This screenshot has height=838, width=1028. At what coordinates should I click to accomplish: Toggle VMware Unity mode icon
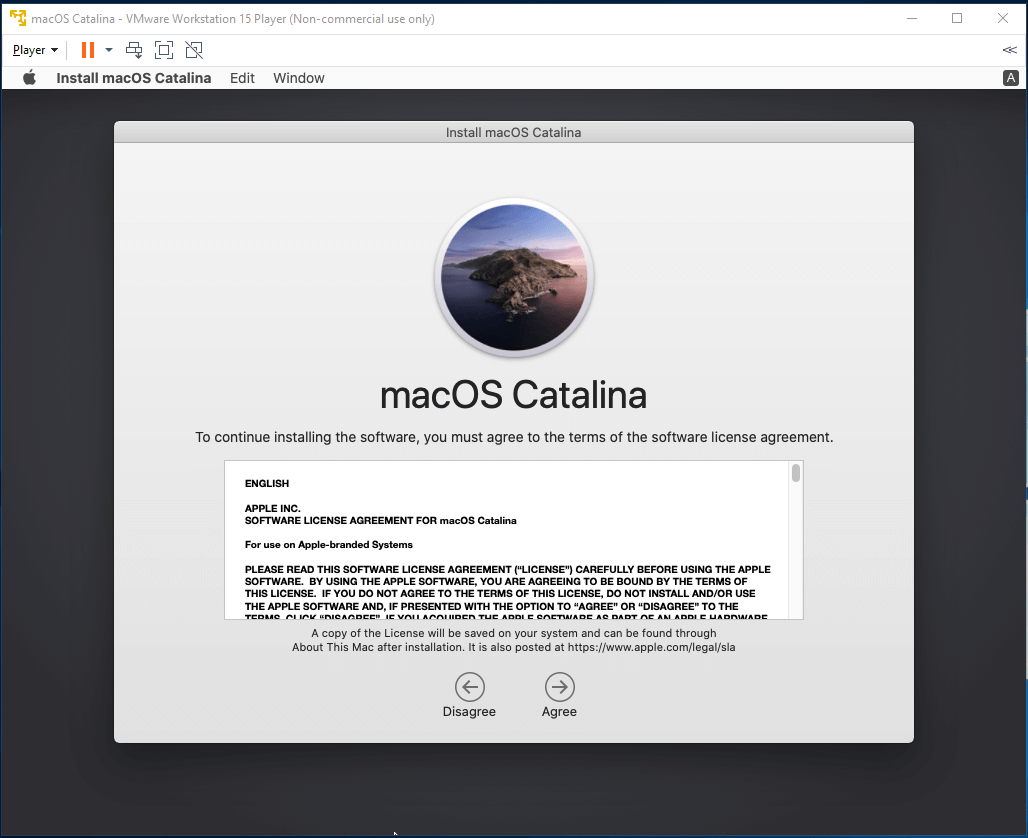tap(194, 50)
